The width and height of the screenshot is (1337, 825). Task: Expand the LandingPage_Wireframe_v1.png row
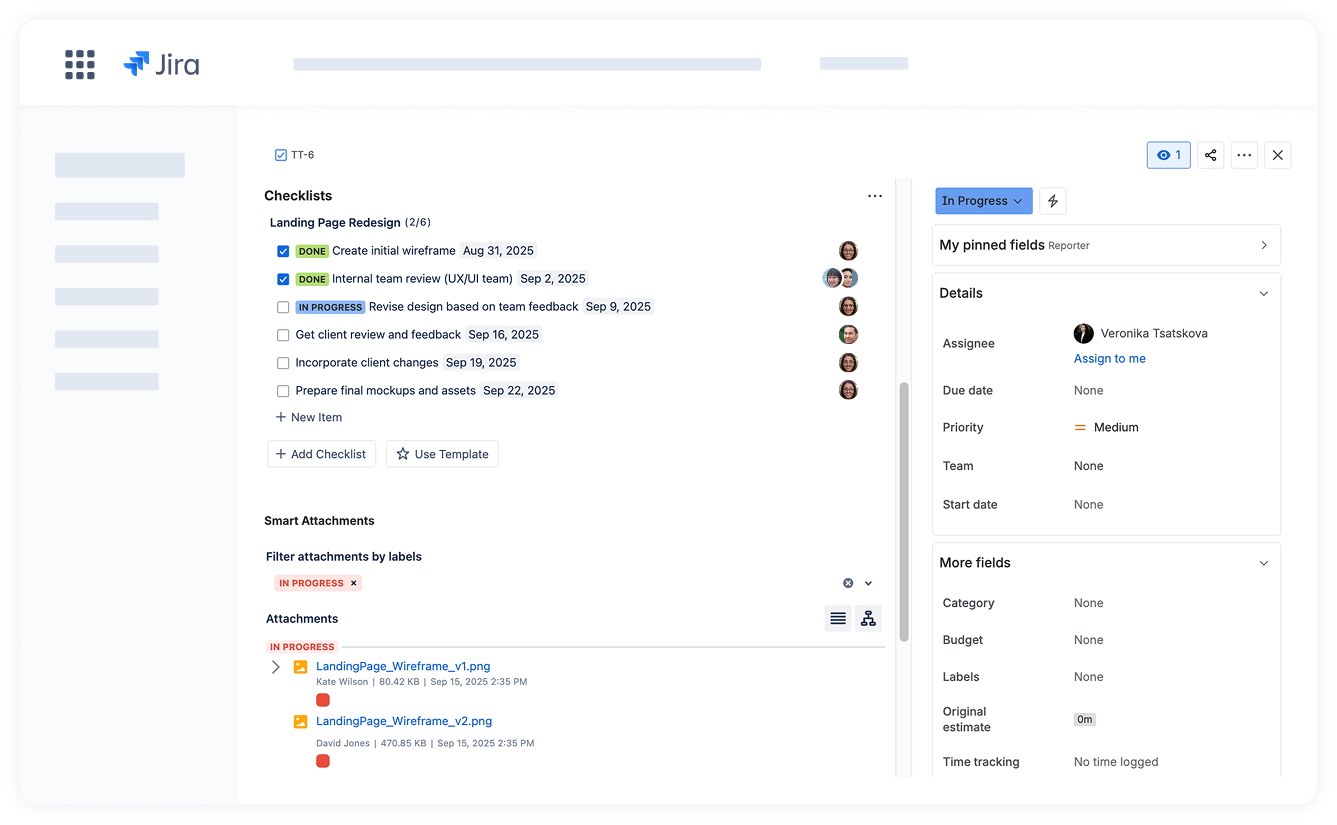(276, 667)
